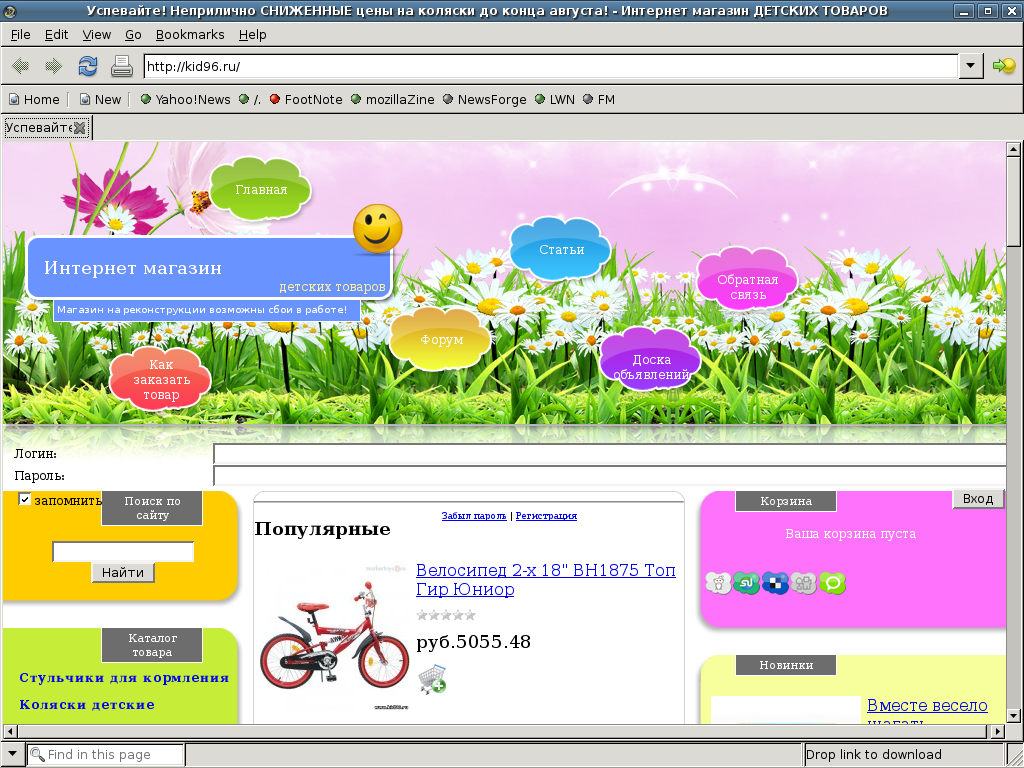Add bicycle to cart via shopping cart icon
1024x768 pixels.
pos(432,679)
